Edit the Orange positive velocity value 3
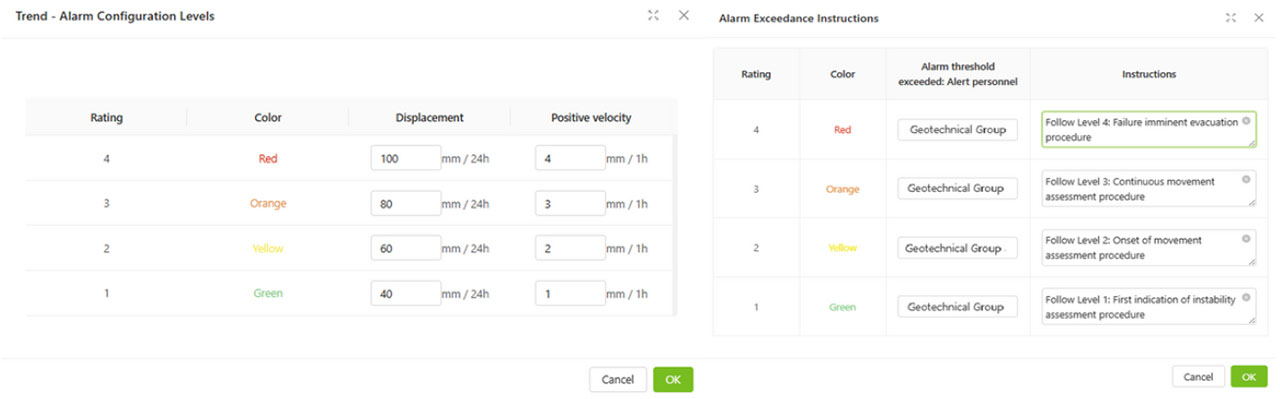 [570, 203]
